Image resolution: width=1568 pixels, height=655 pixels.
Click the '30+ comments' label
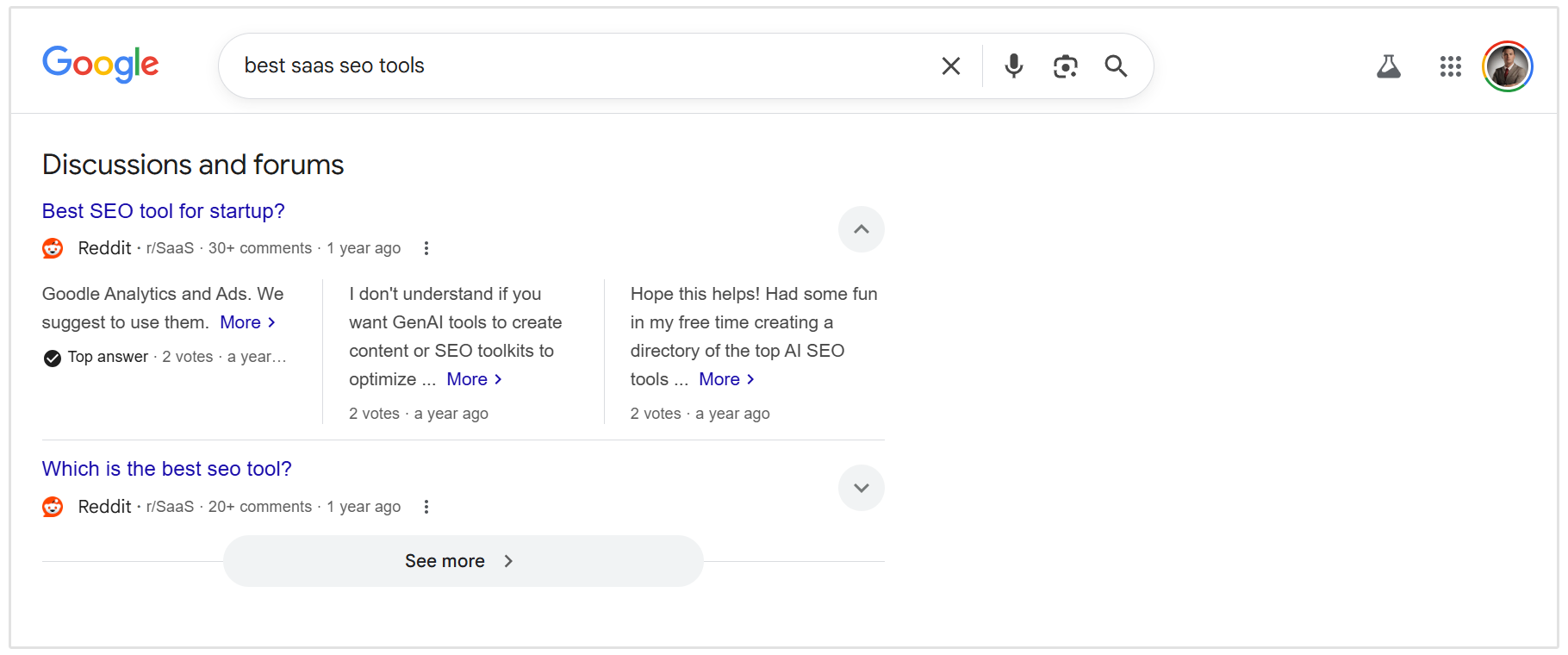tap(259, 248)
